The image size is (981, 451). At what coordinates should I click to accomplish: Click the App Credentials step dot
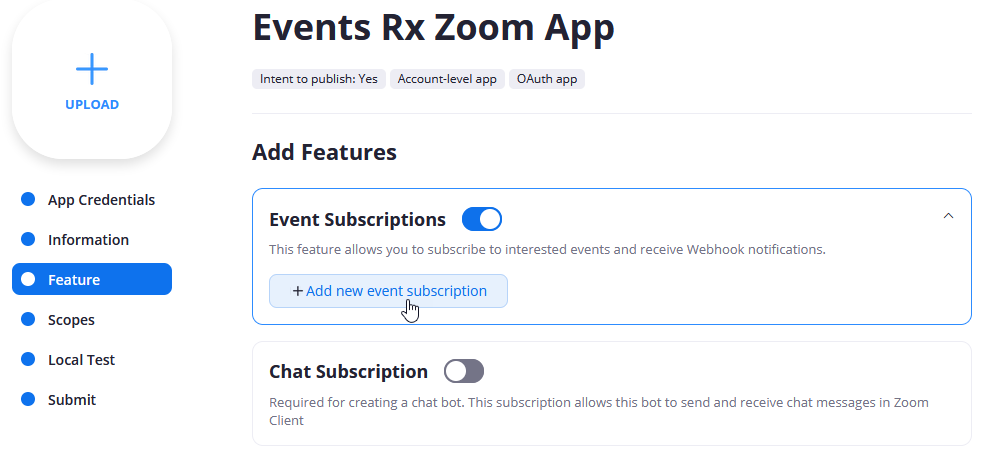coord(28,200)
